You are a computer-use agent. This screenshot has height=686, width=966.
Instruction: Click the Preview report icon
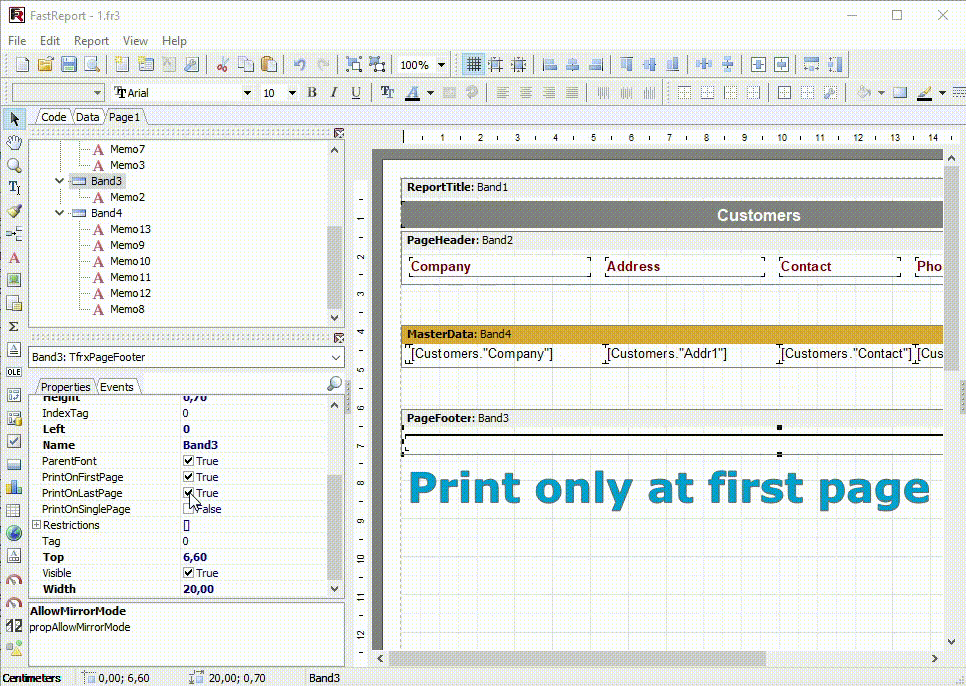[92, 65]
